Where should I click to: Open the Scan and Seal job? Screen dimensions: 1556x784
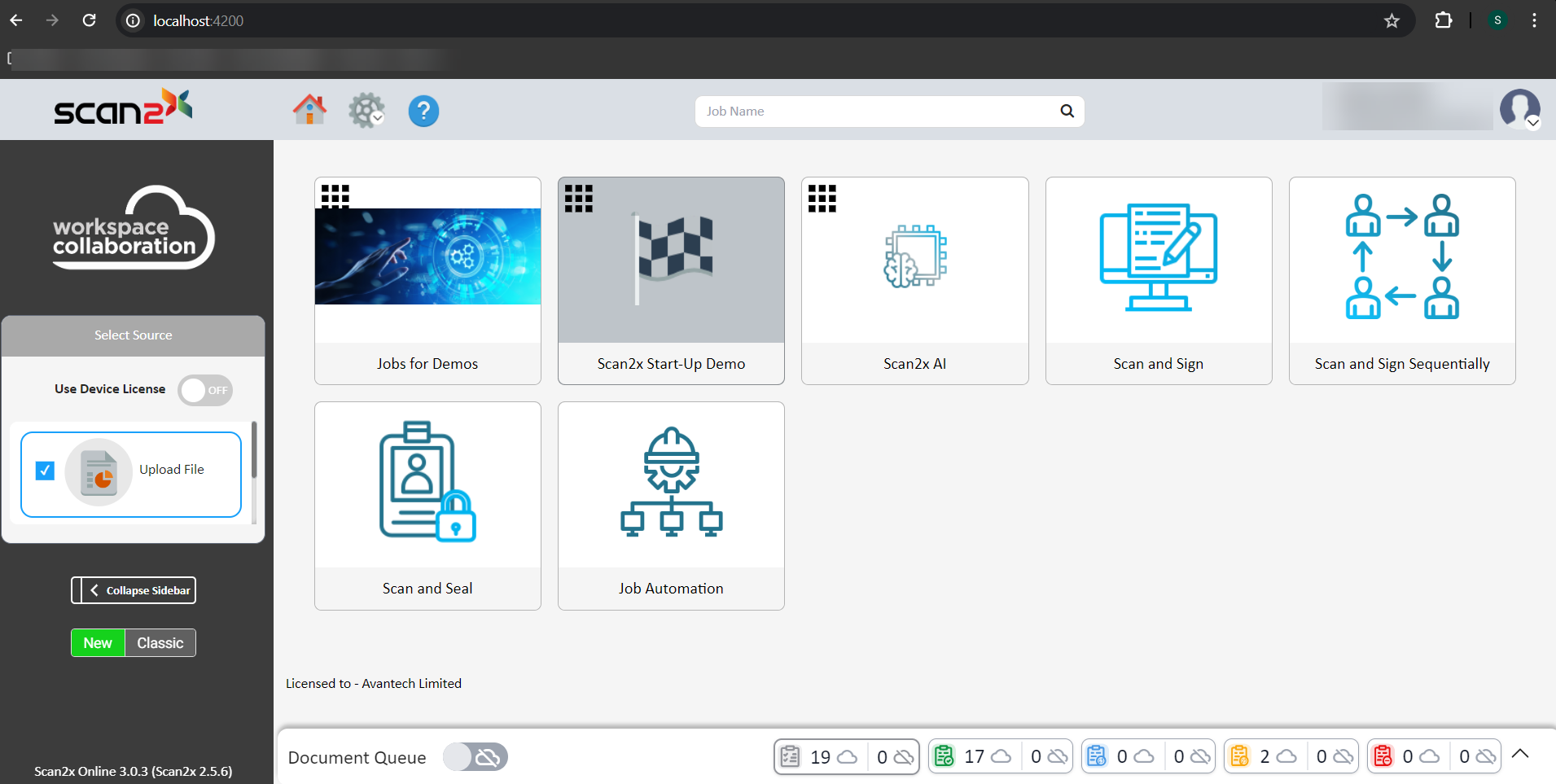tap(427, 505)
